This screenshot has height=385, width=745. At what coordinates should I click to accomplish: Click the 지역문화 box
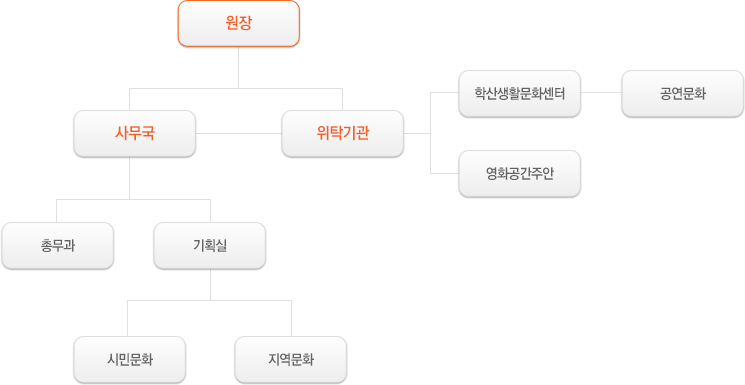291,359
